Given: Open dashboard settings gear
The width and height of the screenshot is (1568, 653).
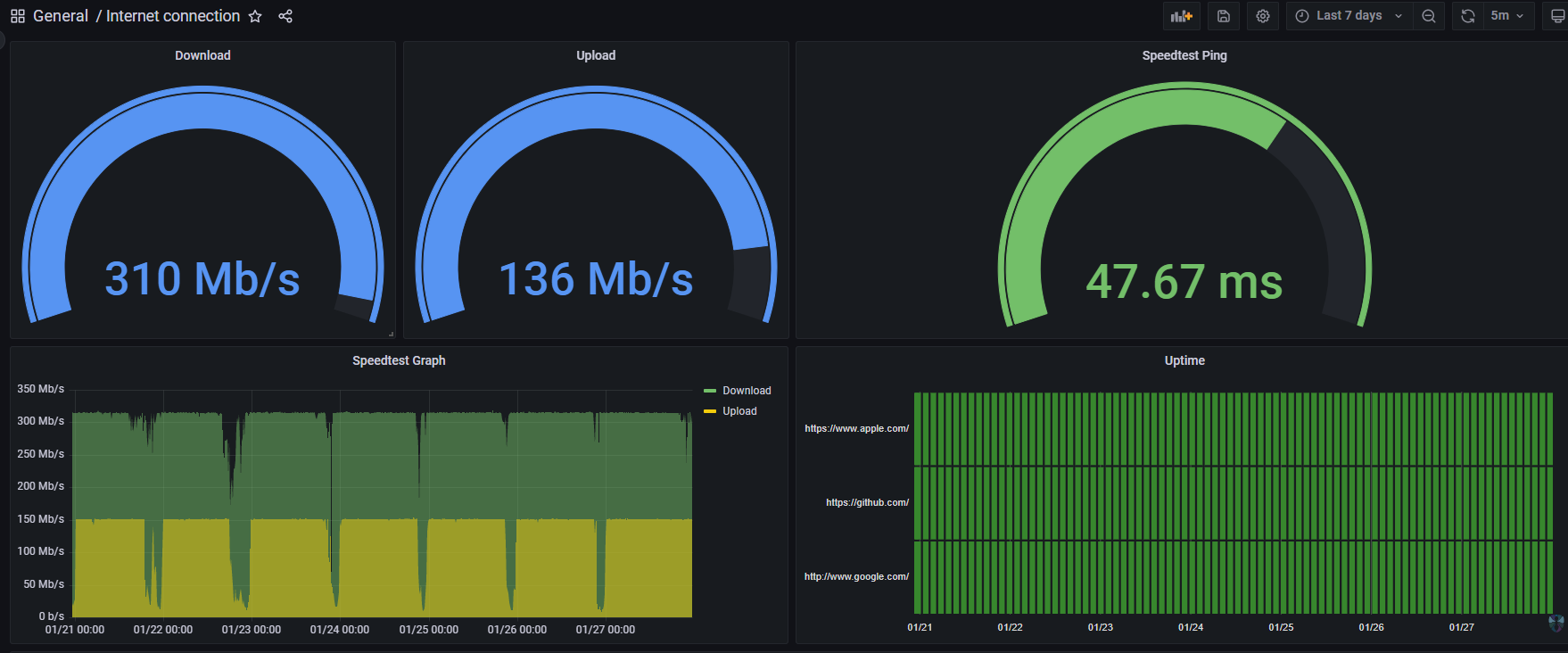Looking at the screenshot, I should [x=1263, y=16].
